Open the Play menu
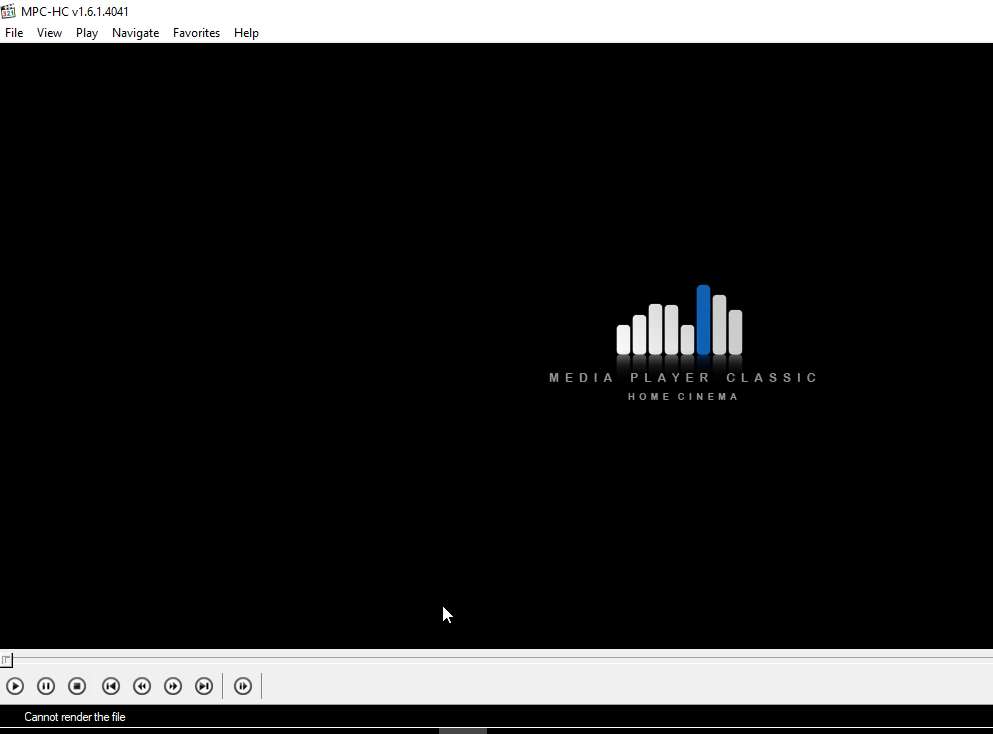The height and width of the screenshot is (734, 993). pyautogui.click(x=87, y=33)
